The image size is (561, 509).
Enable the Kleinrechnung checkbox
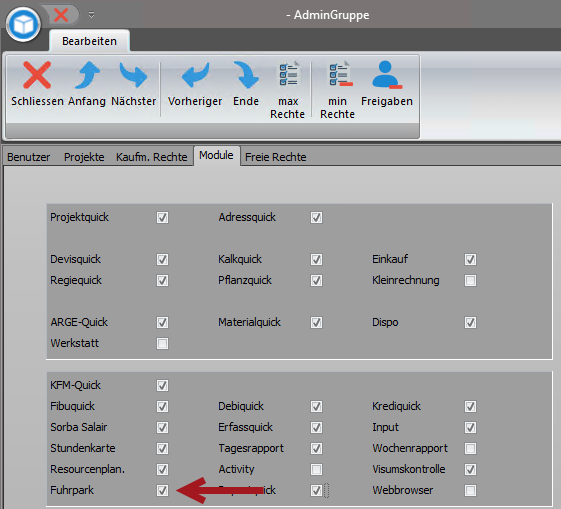[470, 280]
